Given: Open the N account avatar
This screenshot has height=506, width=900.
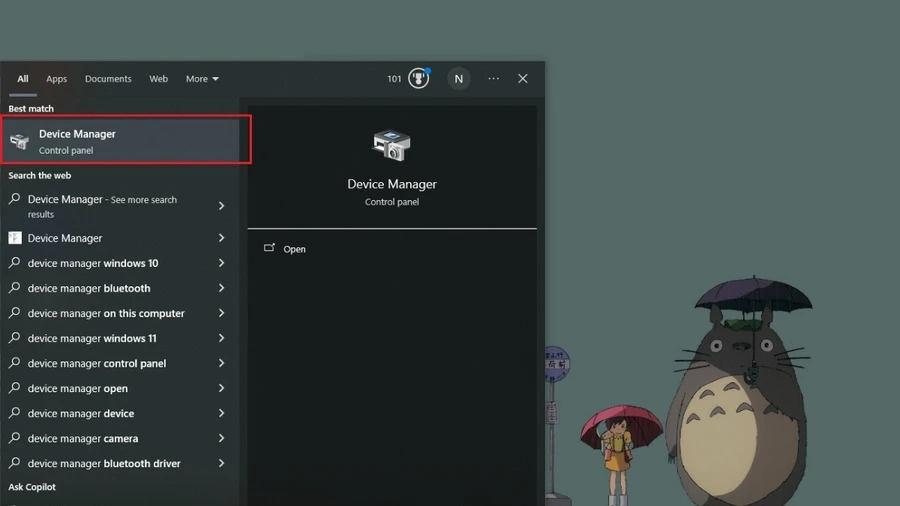Looking at the screenshot, I should click(459, 79).
